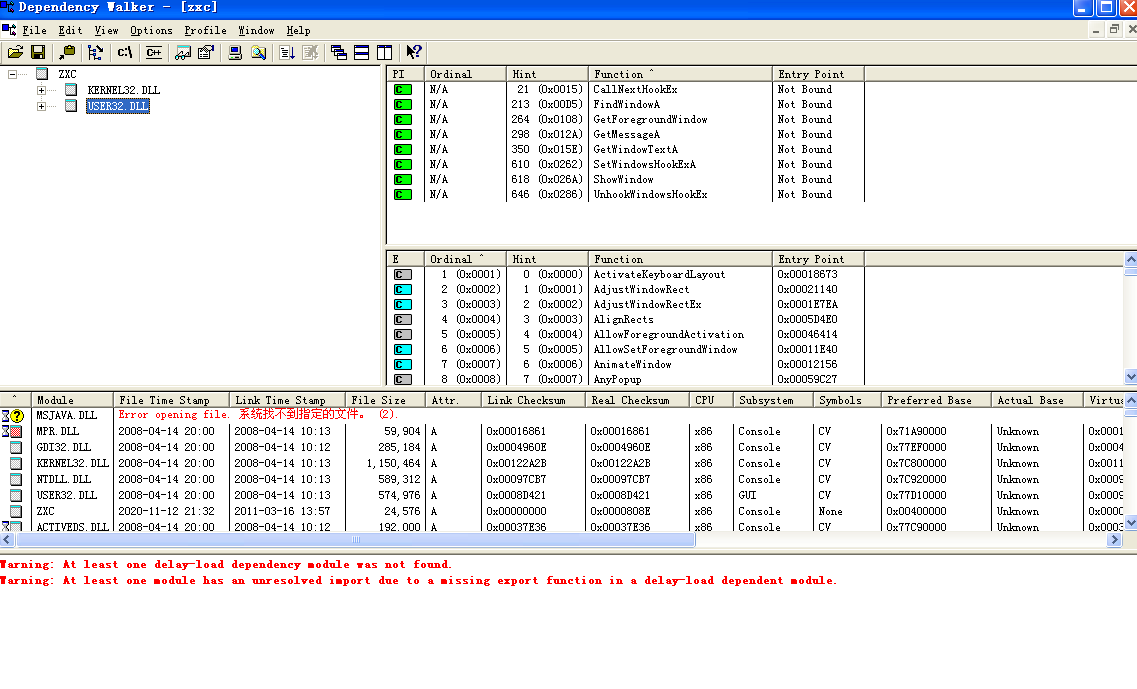The height and width of the screenshot is (689, 1137).
Task: Click the Save floppy disk toolbar icon
Action: [38, 52]
